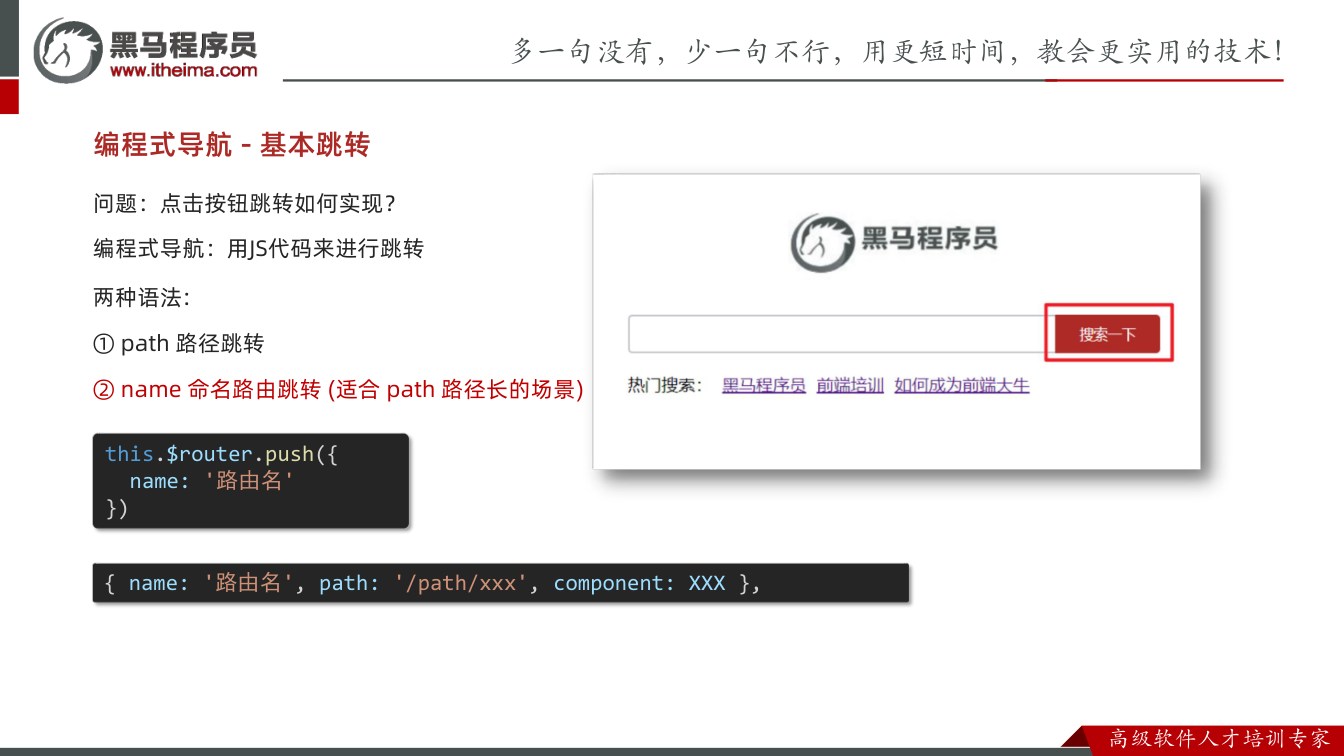
Task: Open the 黑马程序员 hot search link
Action: 764,385
